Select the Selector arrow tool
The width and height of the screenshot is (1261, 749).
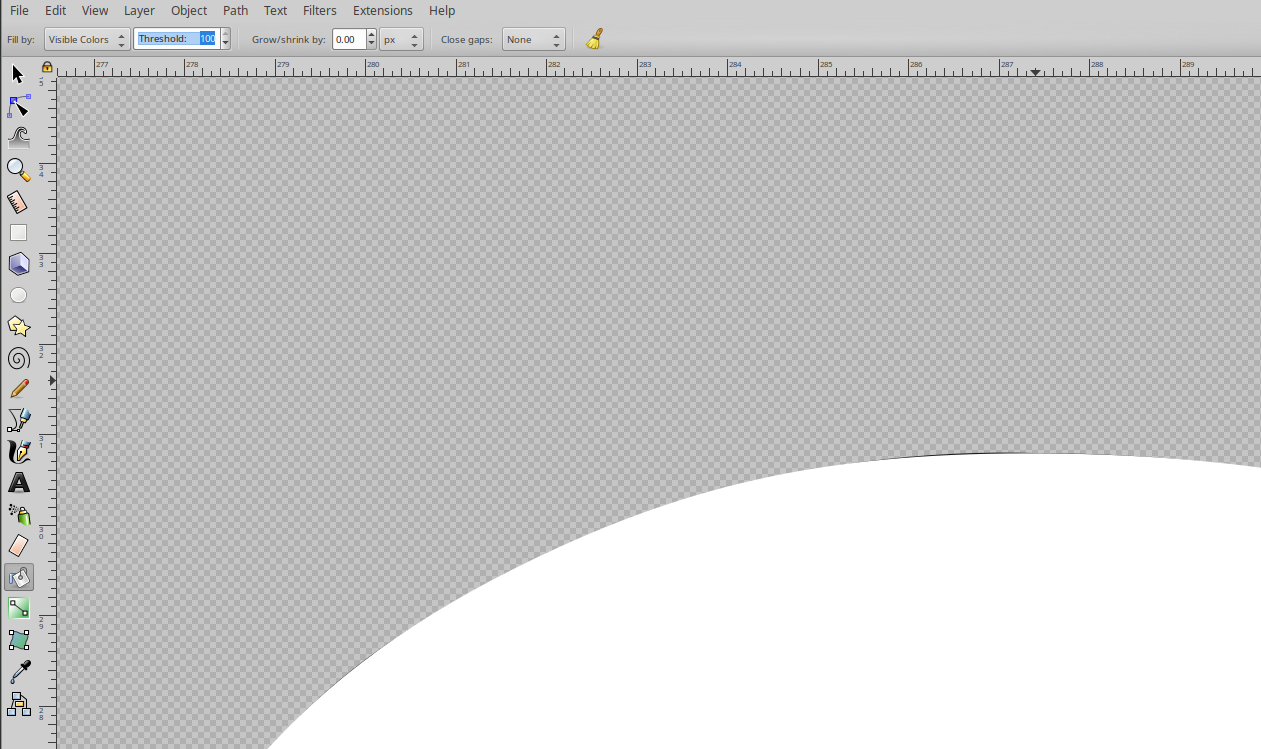17,74
